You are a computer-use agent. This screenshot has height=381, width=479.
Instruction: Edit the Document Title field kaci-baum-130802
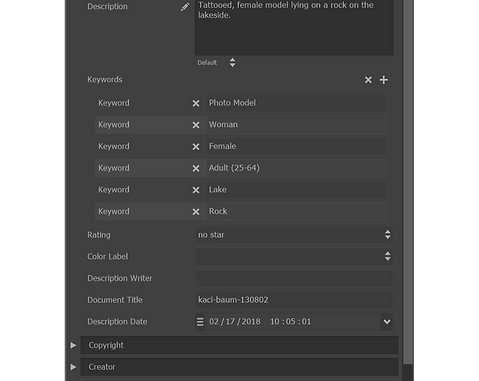(294, 300)
